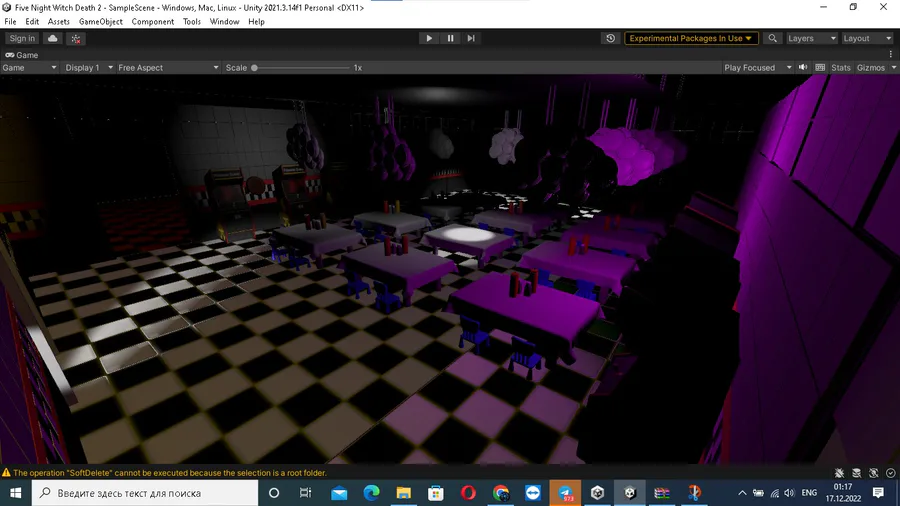
Task: Open Microsoft Store from the taskbar
Action: tap(436, 493)
